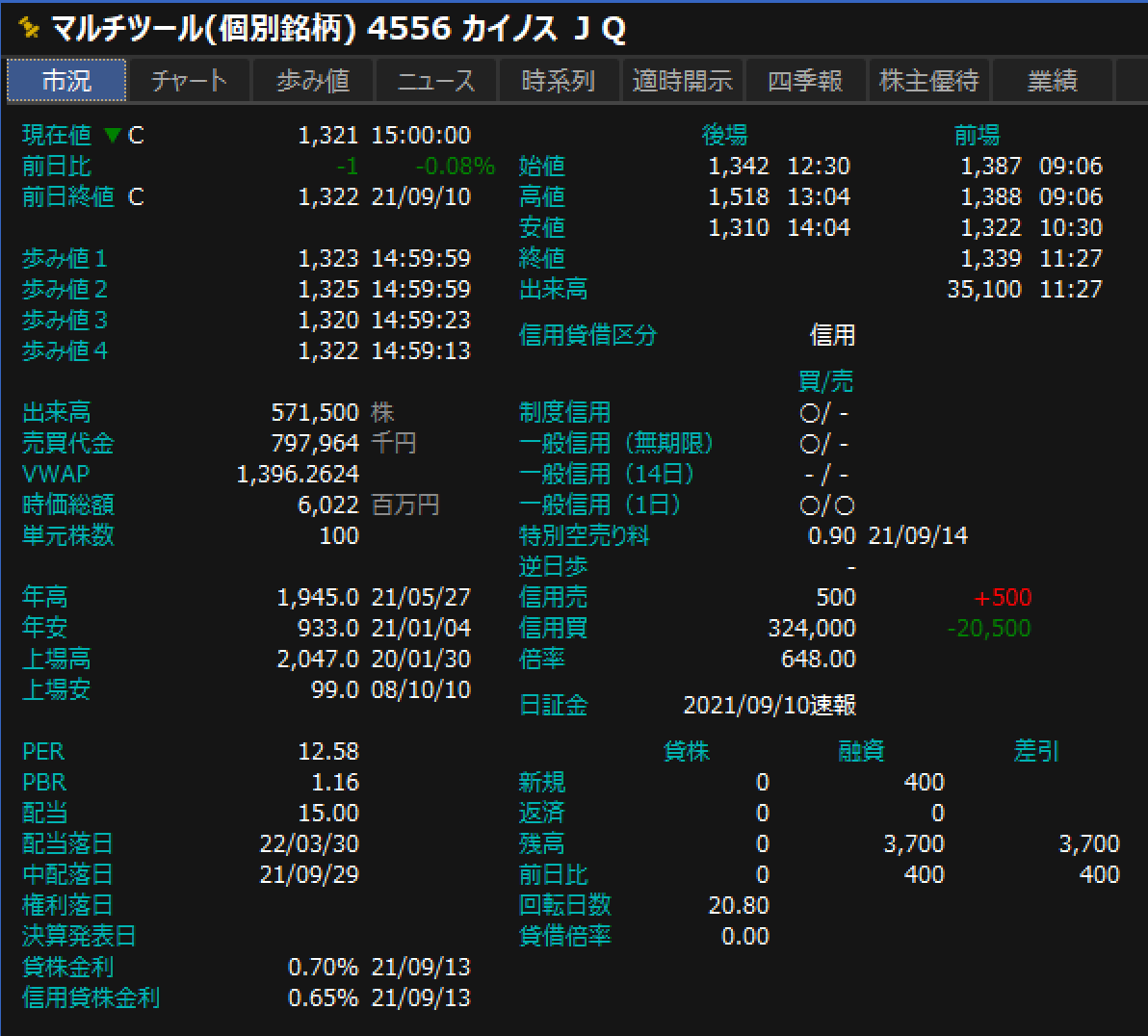Switch to the 株主優待 tab

[928, 81]
